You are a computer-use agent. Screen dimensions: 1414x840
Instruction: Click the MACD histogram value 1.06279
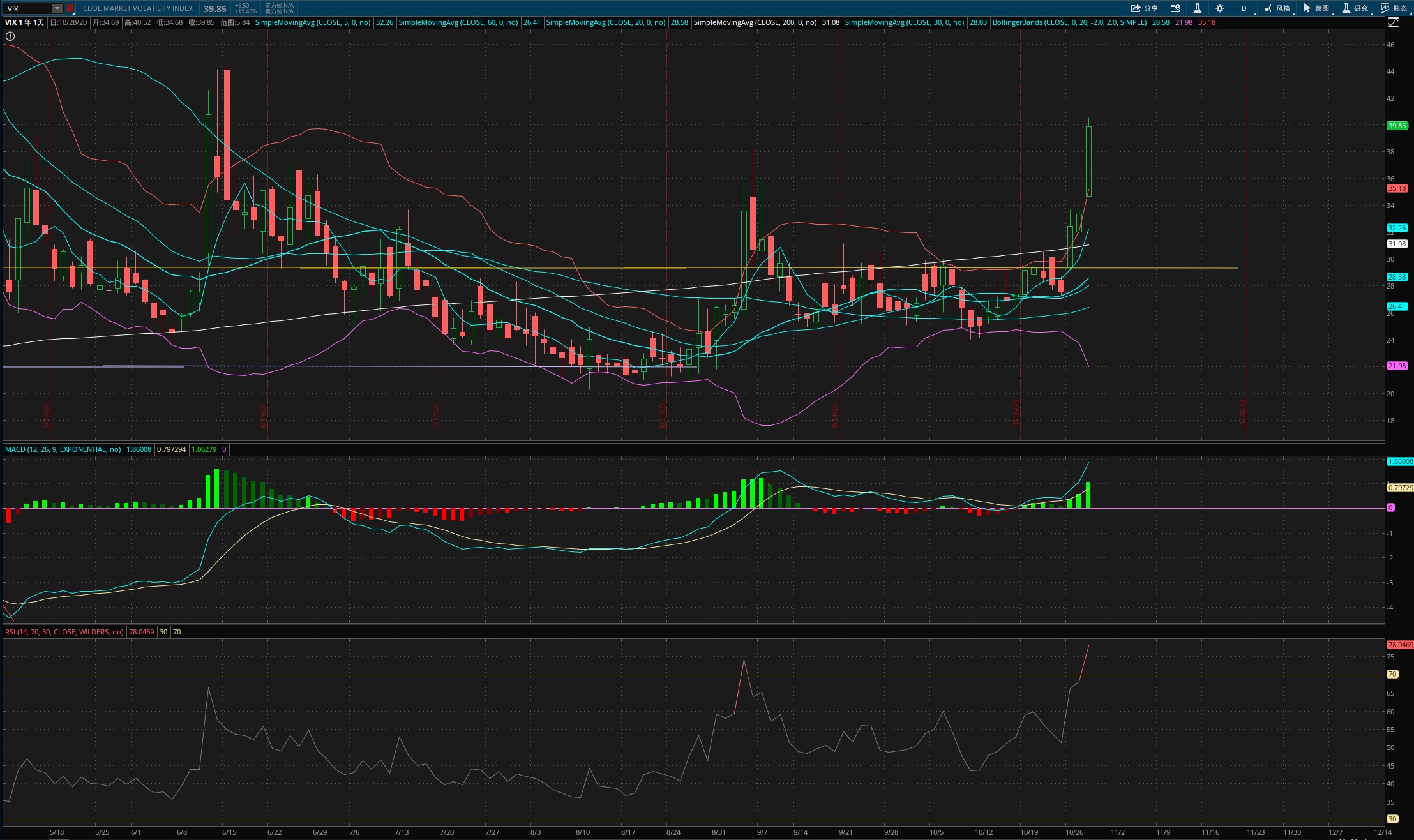point(204,449)
